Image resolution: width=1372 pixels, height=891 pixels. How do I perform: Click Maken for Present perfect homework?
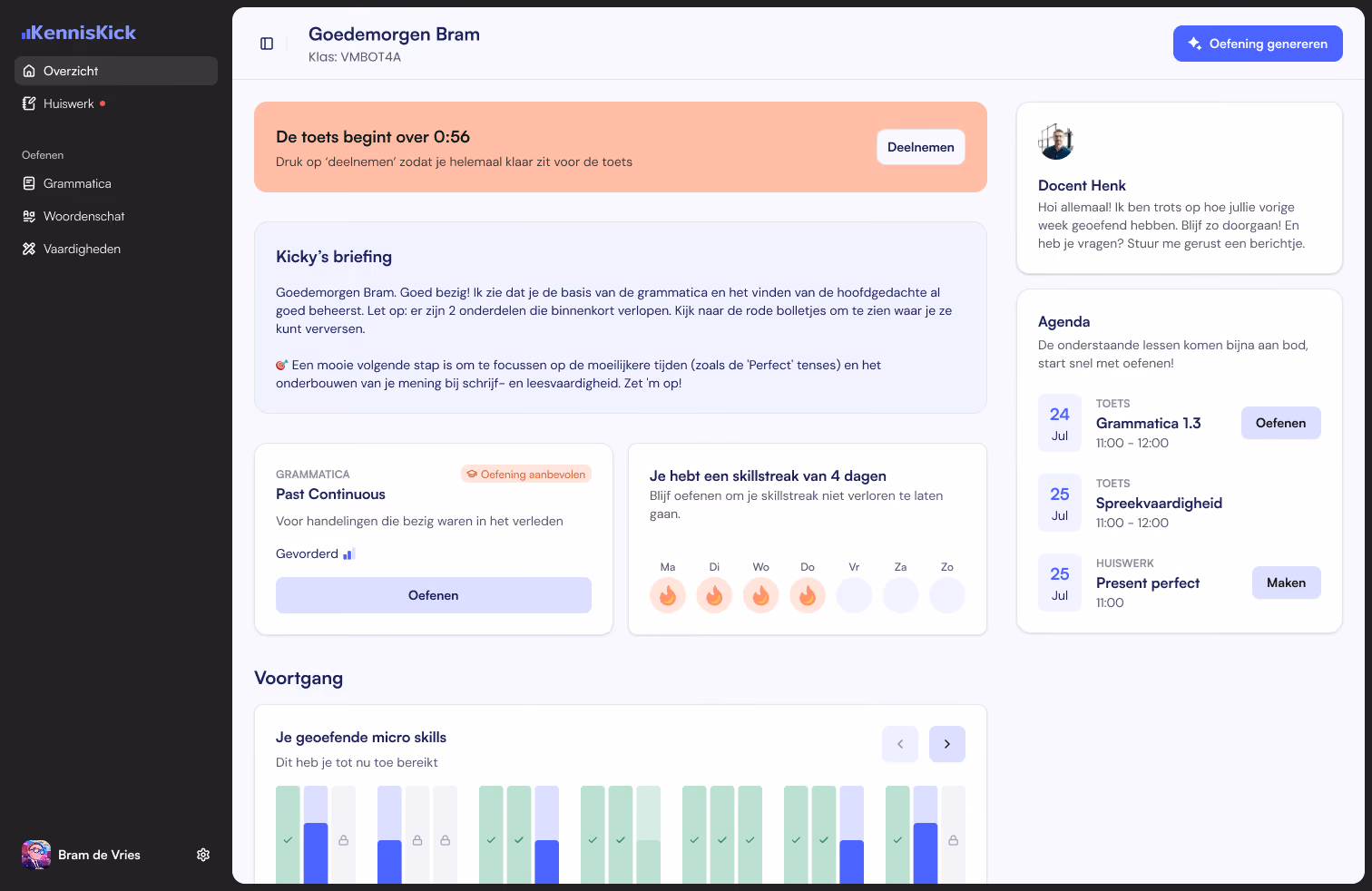[1287, 583]
